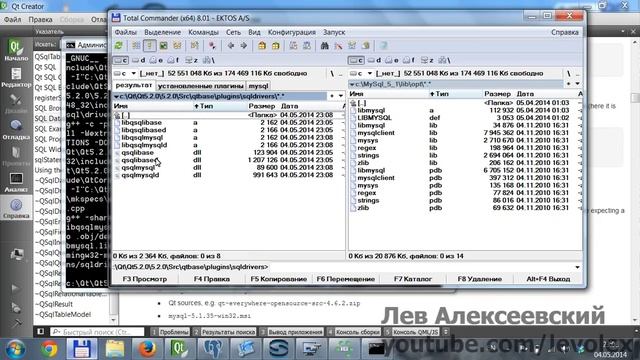Select drive z button in left panel
640x360 pixels.
(x=191, y=60)
